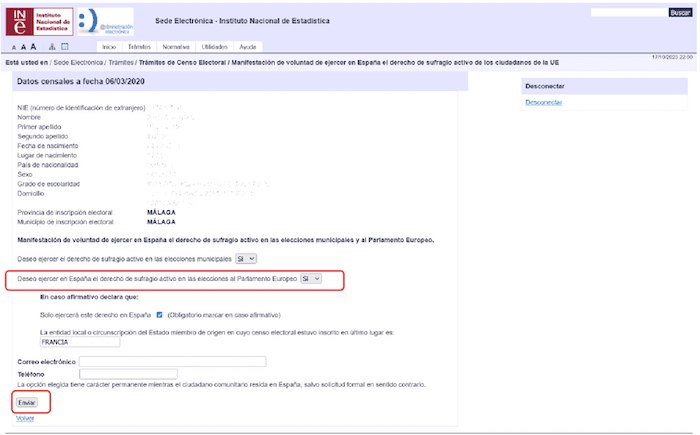Click the NIE label text
The width and height of the screenshot is (700, 435).
pos(81,108)
